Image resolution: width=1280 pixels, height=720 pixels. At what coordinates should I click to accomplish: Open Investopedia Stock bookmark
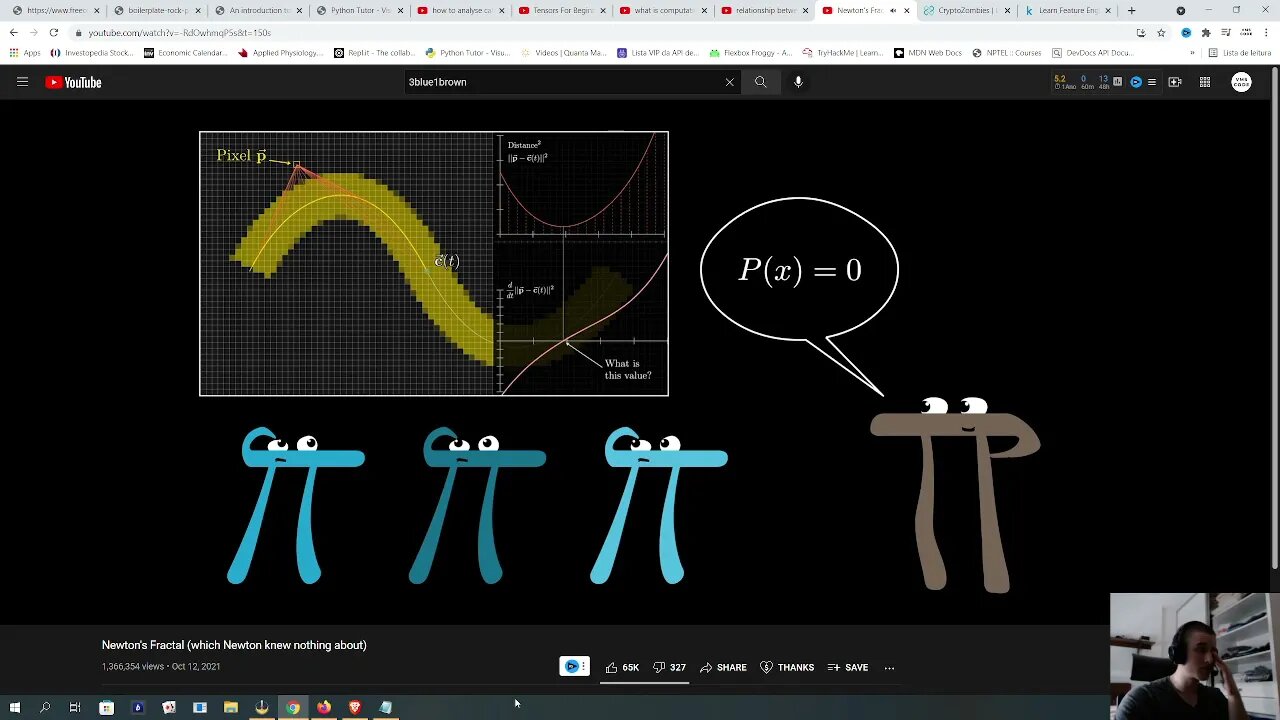pyautogui.click(x=91, y=53)
